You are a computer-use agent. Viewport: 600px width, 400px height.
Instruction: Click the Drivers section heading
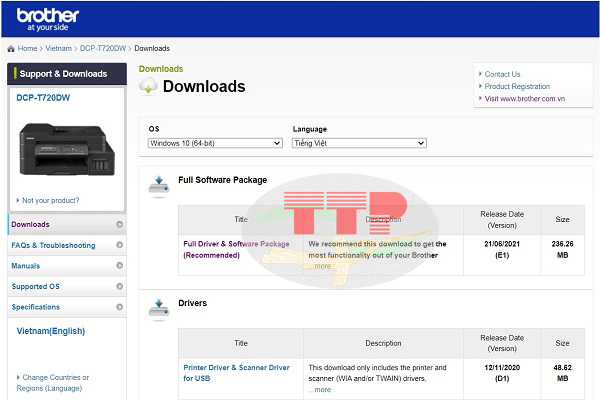(192, 303)
